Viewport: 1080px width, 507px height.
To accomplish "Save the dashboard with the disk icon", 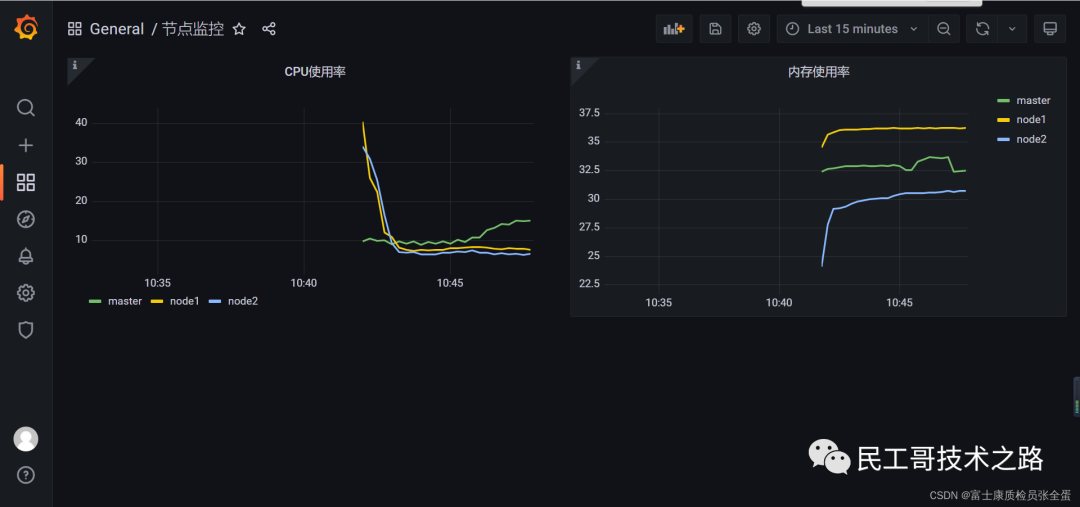I will click(x=715, y=29).
